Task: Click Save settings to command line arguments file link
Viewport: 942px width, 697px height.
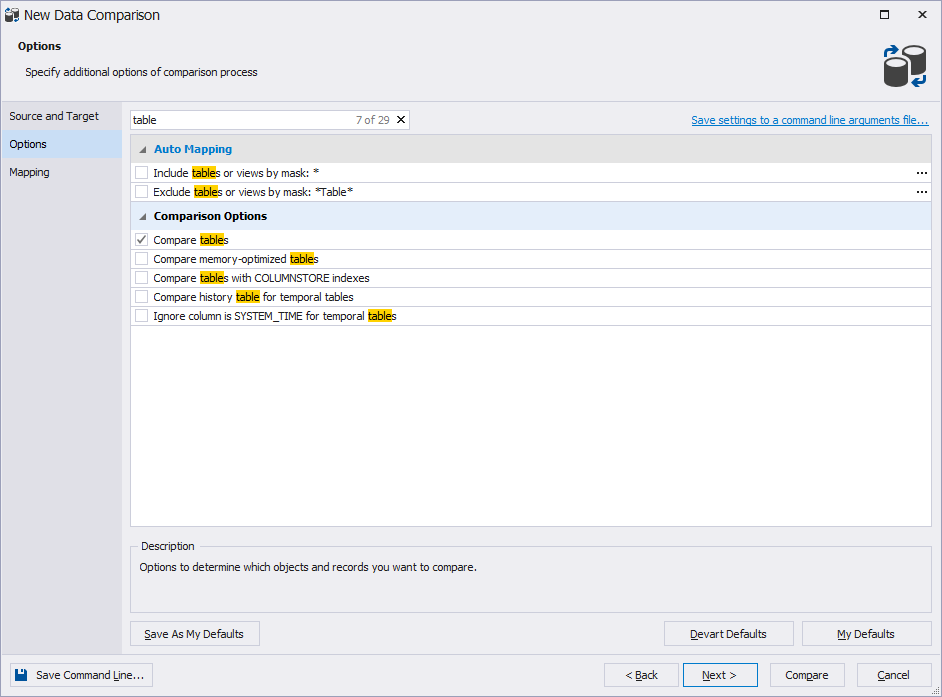Action: pyautogui.click(x=810, y=120)
